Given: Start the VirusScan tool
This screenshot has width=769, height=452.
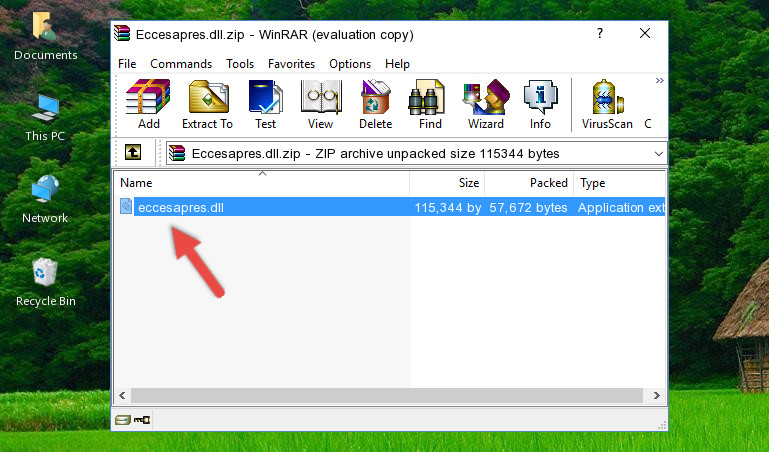Looking at the screenshot, I should point(607,104).
